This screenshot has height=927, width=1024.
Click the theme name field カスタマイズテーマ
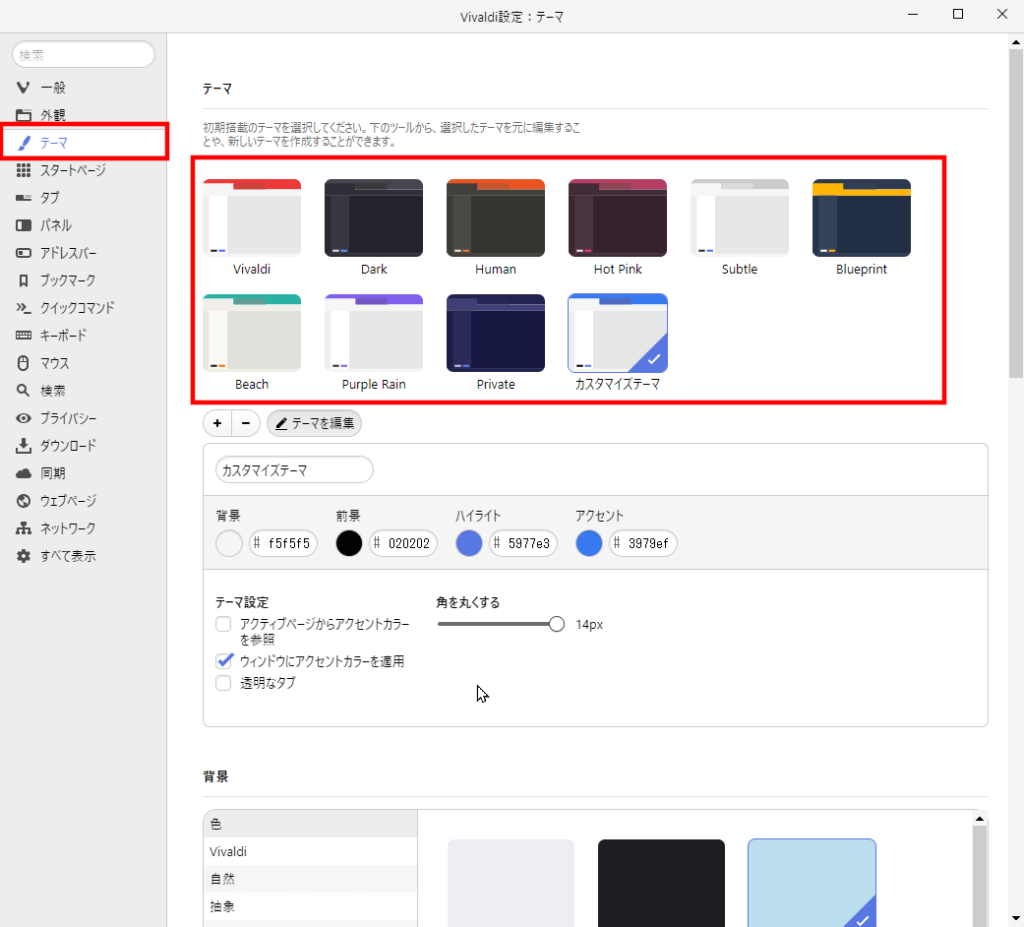295,470
